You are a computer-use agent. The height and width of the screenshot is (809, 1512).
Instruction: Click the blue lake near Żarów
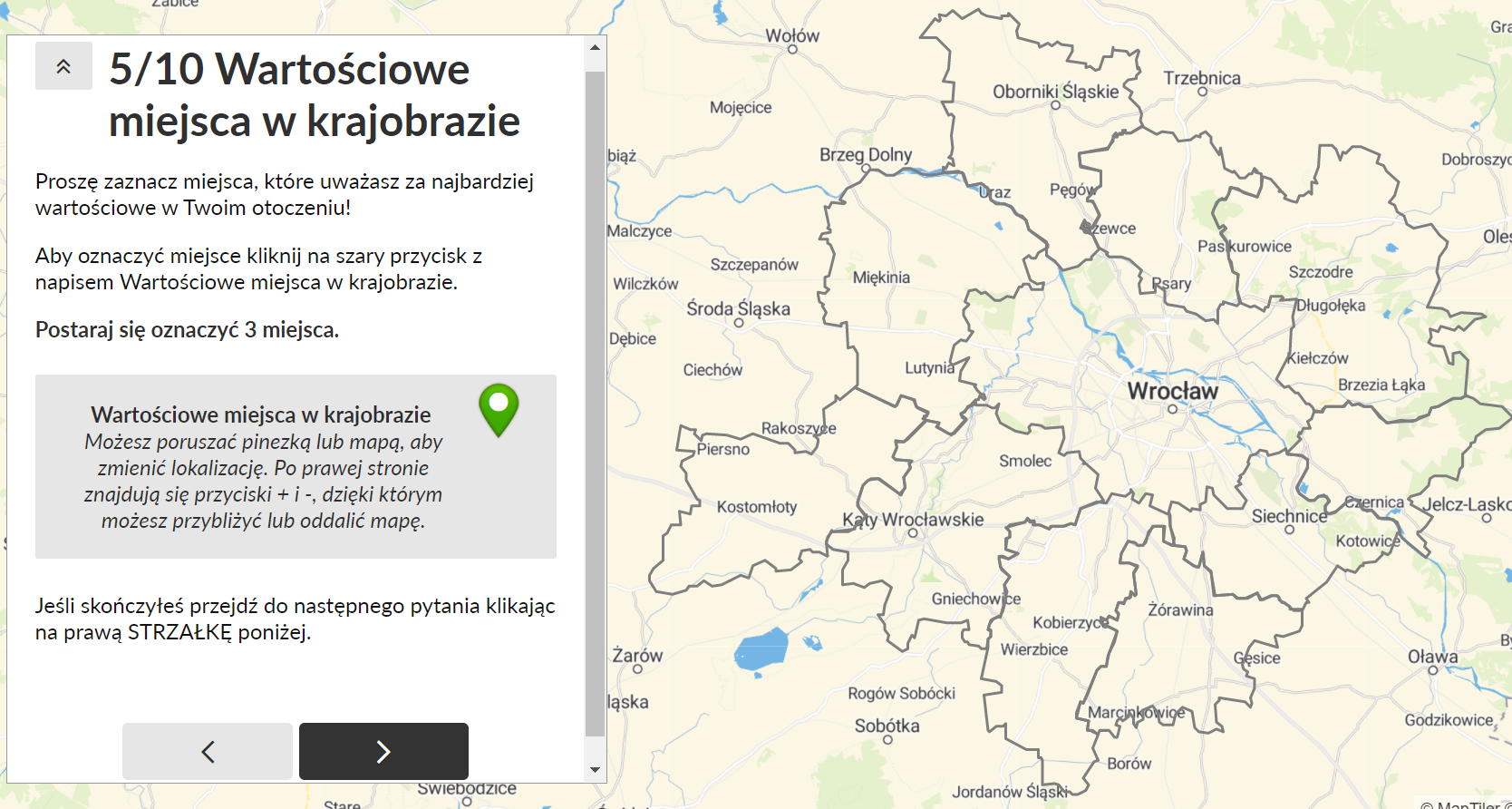pos(761,649)
